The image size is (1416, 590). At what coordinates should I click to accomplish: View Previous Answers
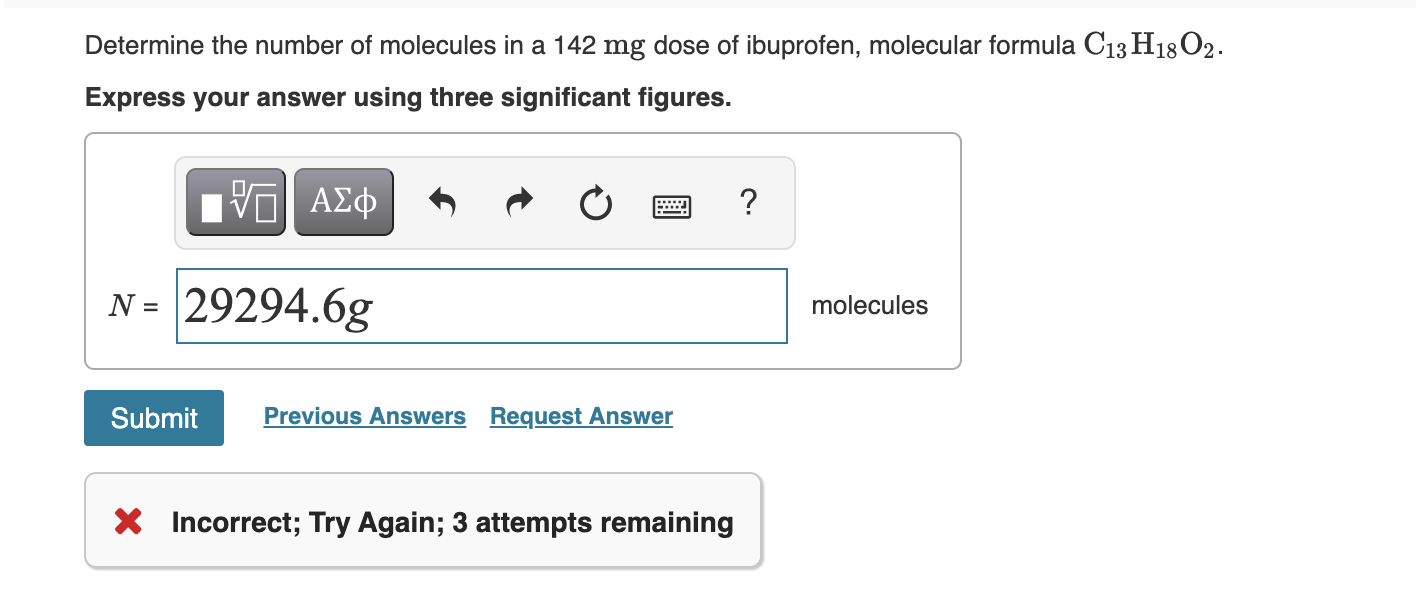tap(364, 416)
